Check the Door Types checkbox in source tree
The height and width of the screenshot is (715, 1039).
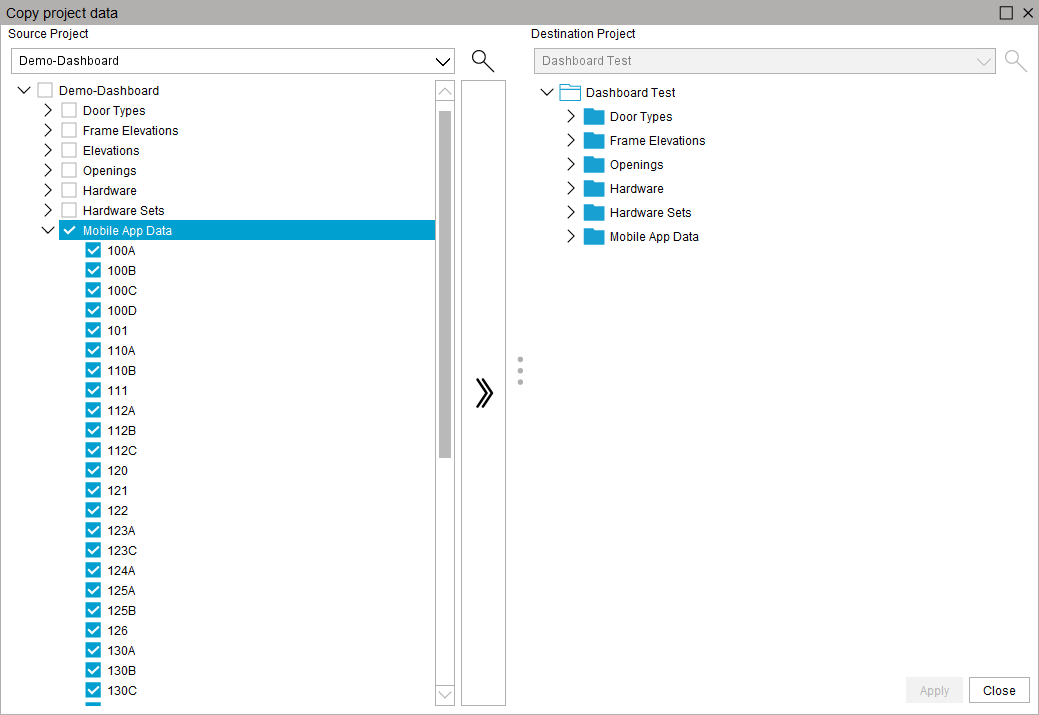pos(67,110)
